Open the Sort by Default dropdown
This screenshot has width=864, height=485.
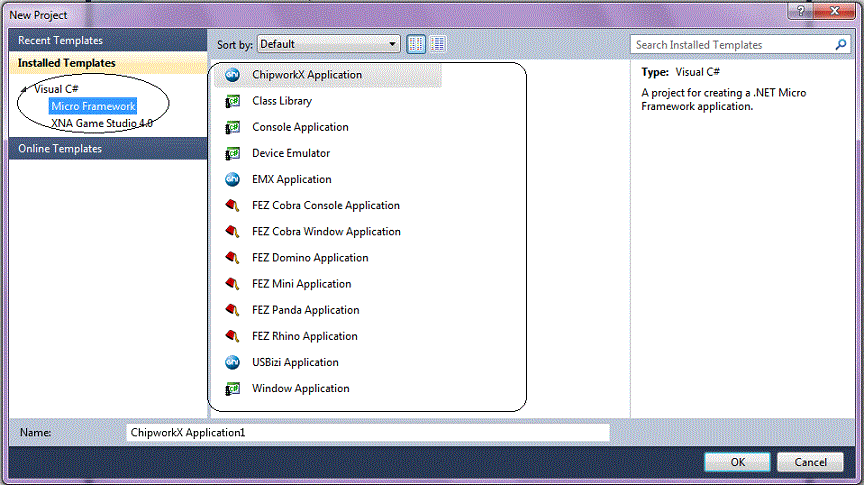pyautogui.click(x=328, y=44)
